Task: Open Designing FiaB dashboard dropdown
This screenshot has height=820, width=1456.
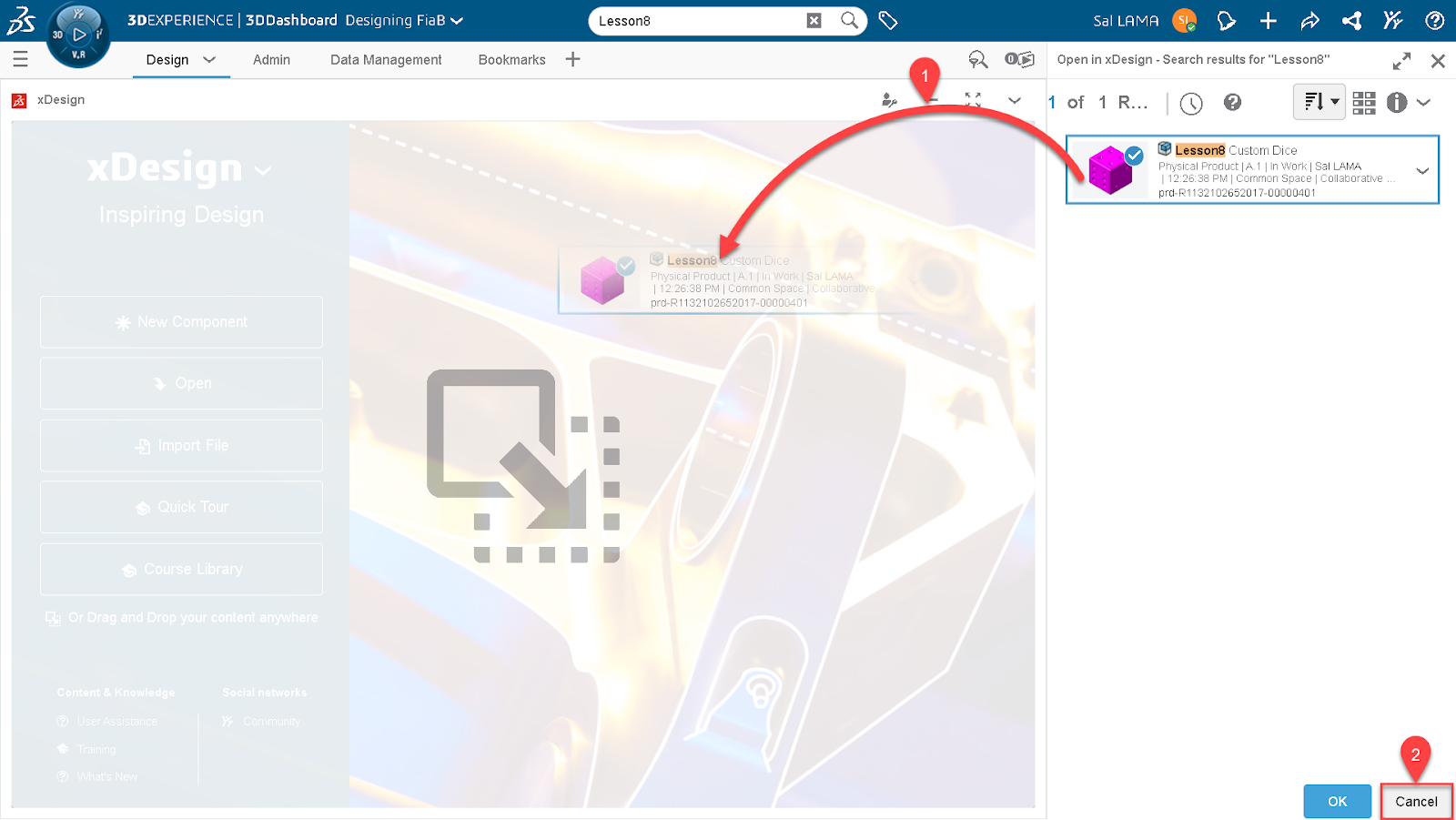Action: pos(457,20)
